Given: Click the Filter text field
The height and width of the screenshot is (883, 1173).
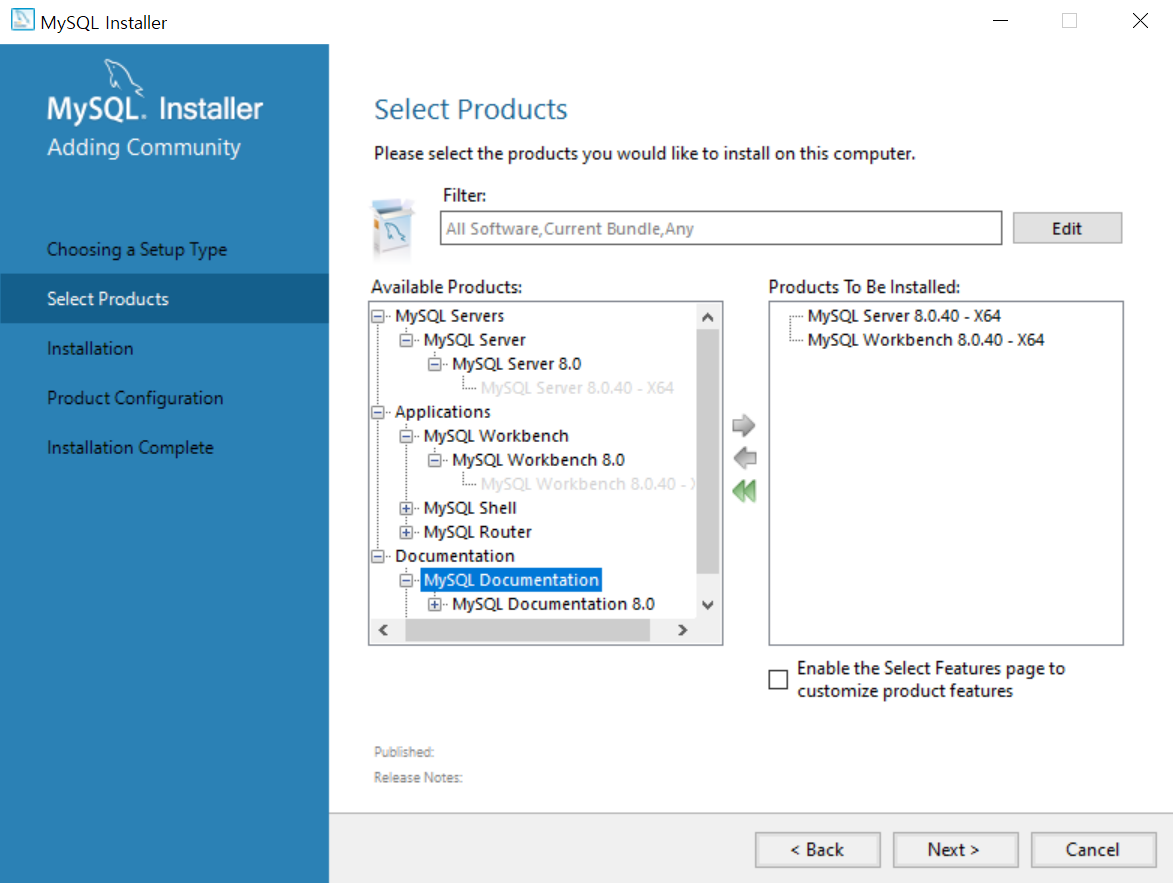Looking at the screenshot, I should (720, 228).
